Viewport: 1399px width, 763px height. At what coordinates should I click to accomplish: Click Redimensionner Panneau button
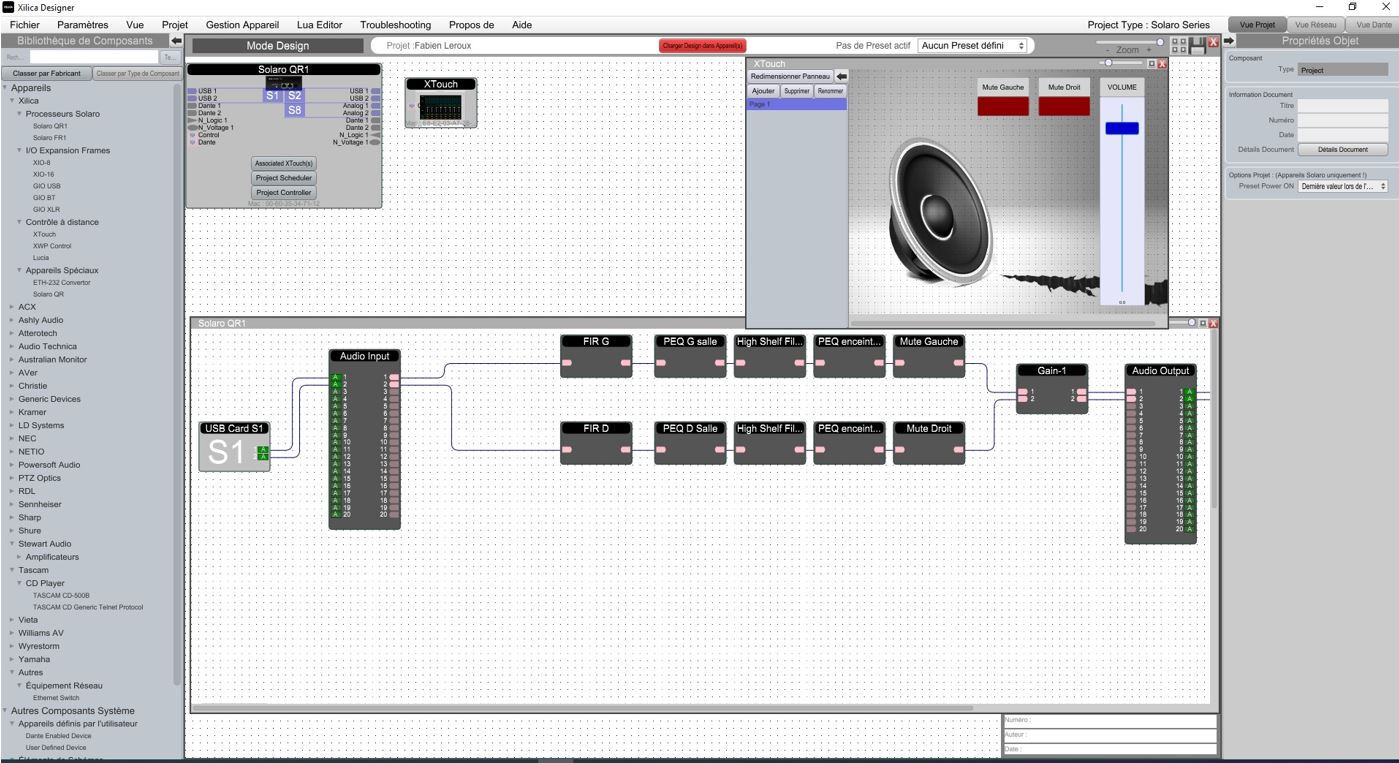790,76
